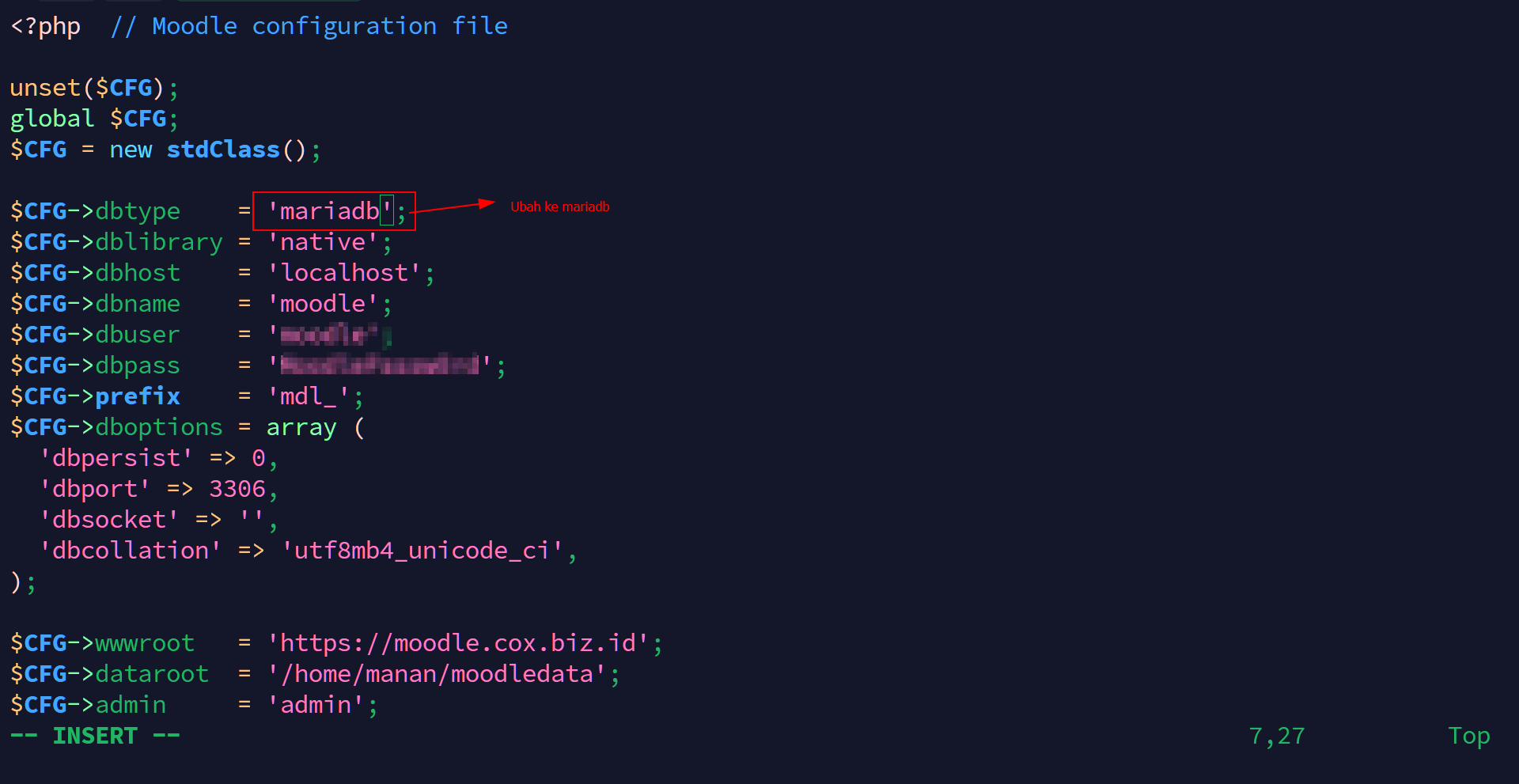
Task: Click the 'Top' scroll position indicator
Action: click(1468, 737)
